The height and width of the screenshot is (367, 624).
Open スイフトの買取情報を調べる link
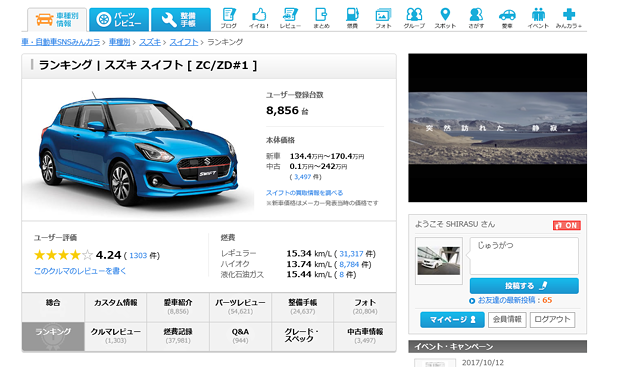[304, 193]
